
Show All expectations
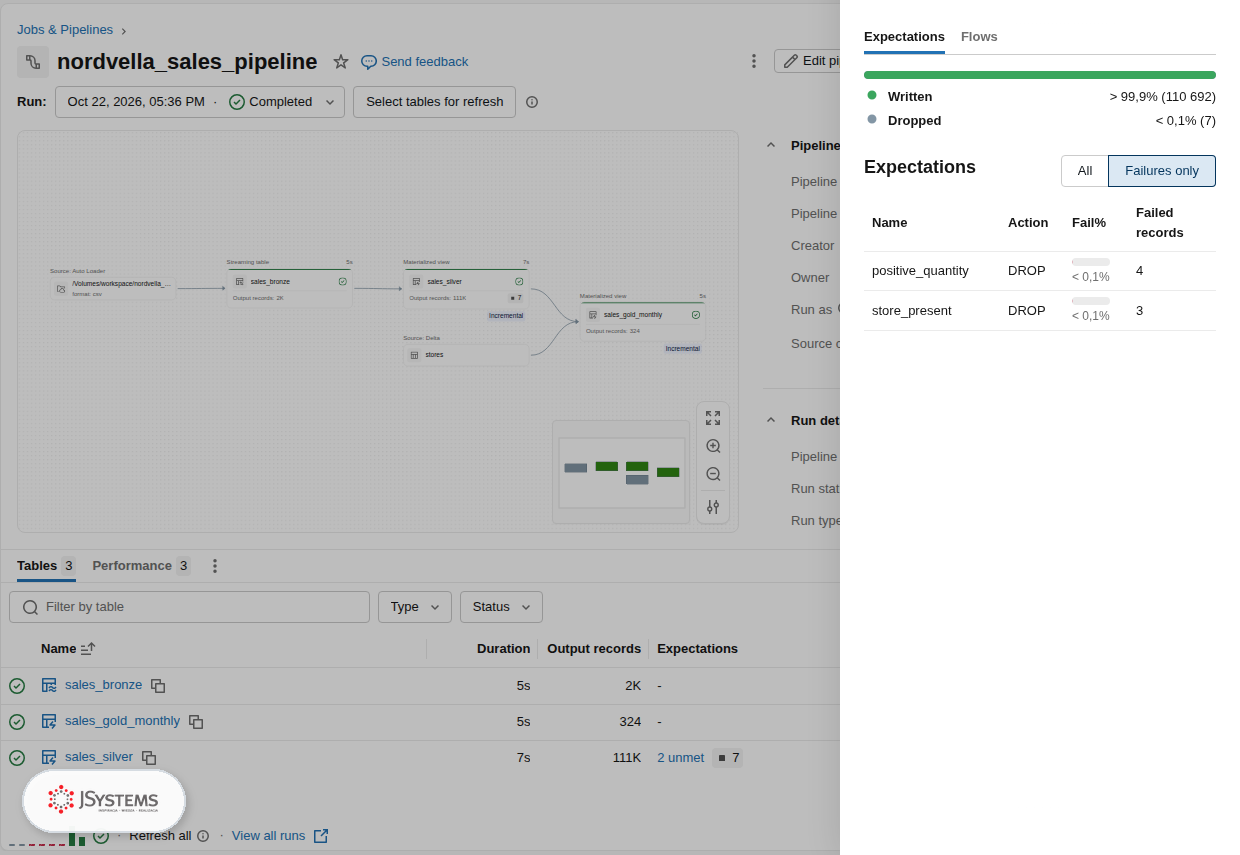[x=1085, y=171]
